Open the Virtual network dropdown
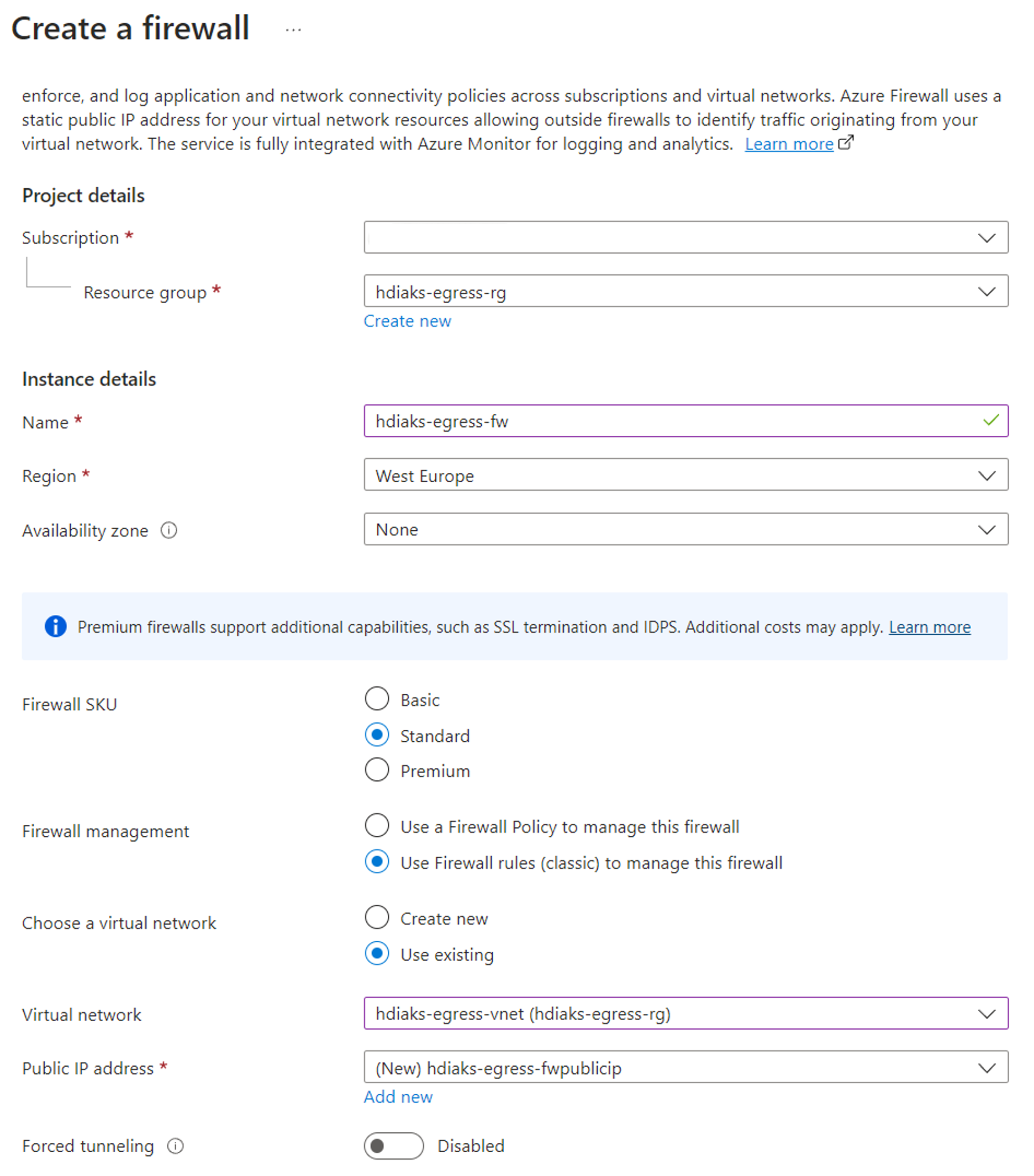 [x=686, y=1013]
